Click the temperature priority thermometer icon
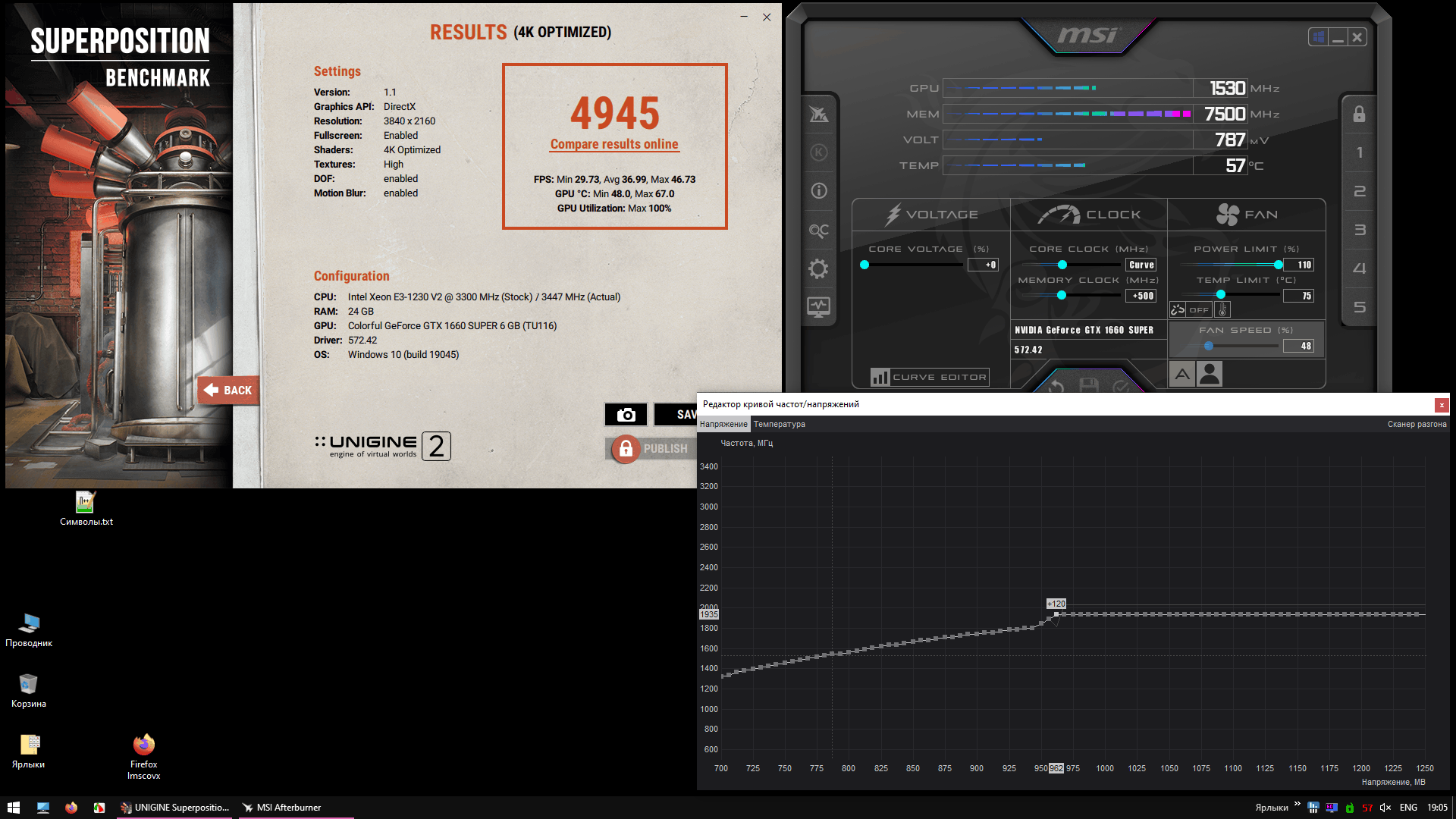The width and height of the screenshot is (1456, 819). point(1222,309)
